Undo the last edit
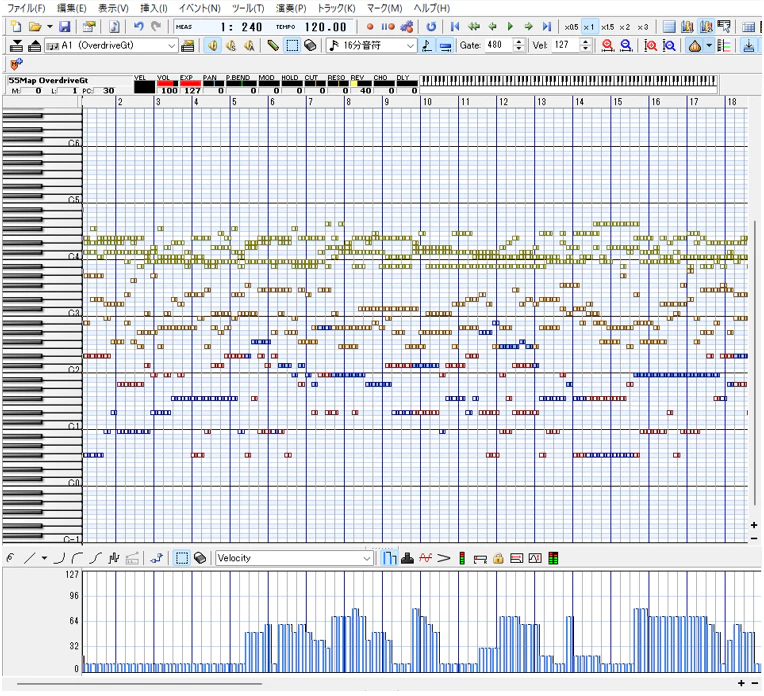 click(139, 27)
